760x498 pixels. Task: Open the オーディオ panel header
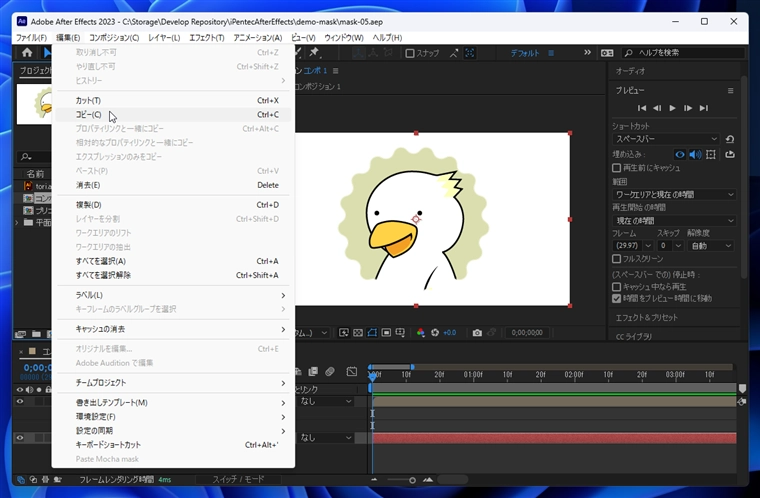[x=631, y=71]
